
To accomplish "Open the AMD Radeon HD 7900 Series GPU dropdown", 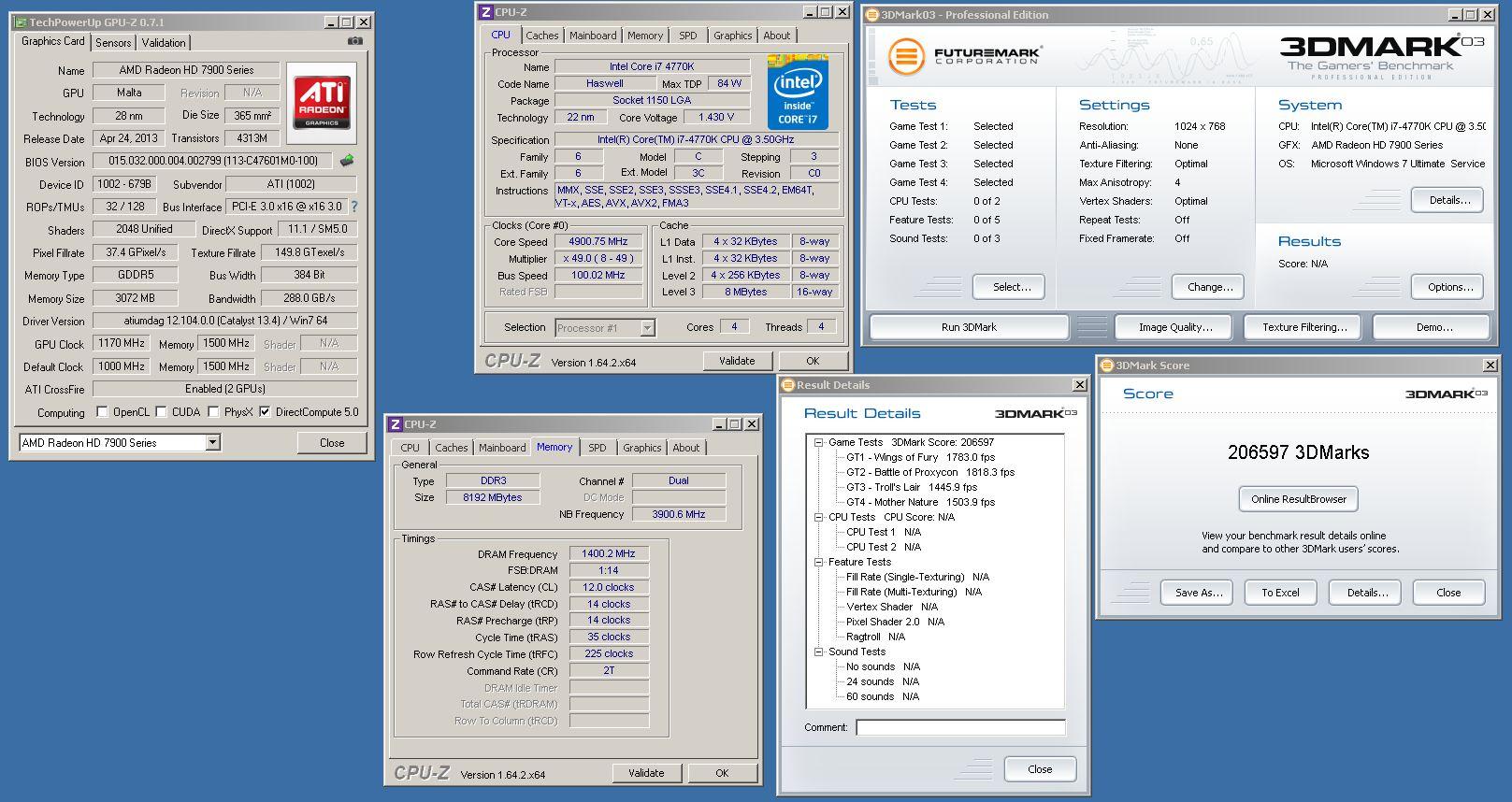I will pyautogui.click(x=212, y=443).
